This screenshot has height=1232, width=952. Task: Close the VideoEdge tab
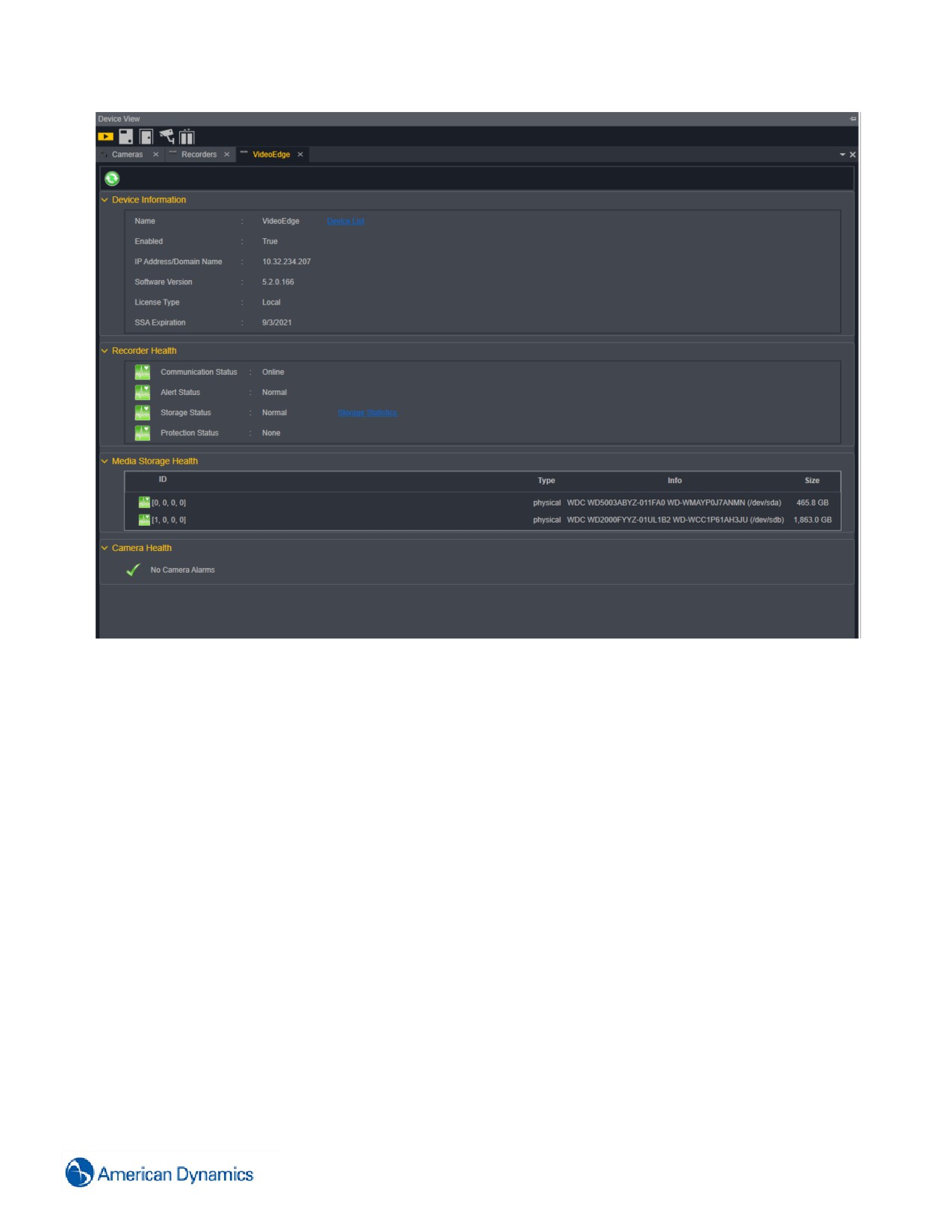click(300, 155)
